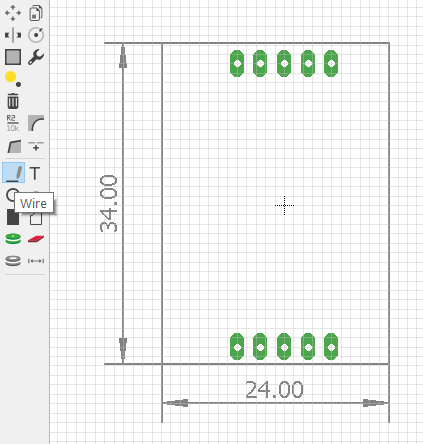Choose the R2 10k name/value tool
Viewport: 423px width, 444px height.
coord(13,123)
